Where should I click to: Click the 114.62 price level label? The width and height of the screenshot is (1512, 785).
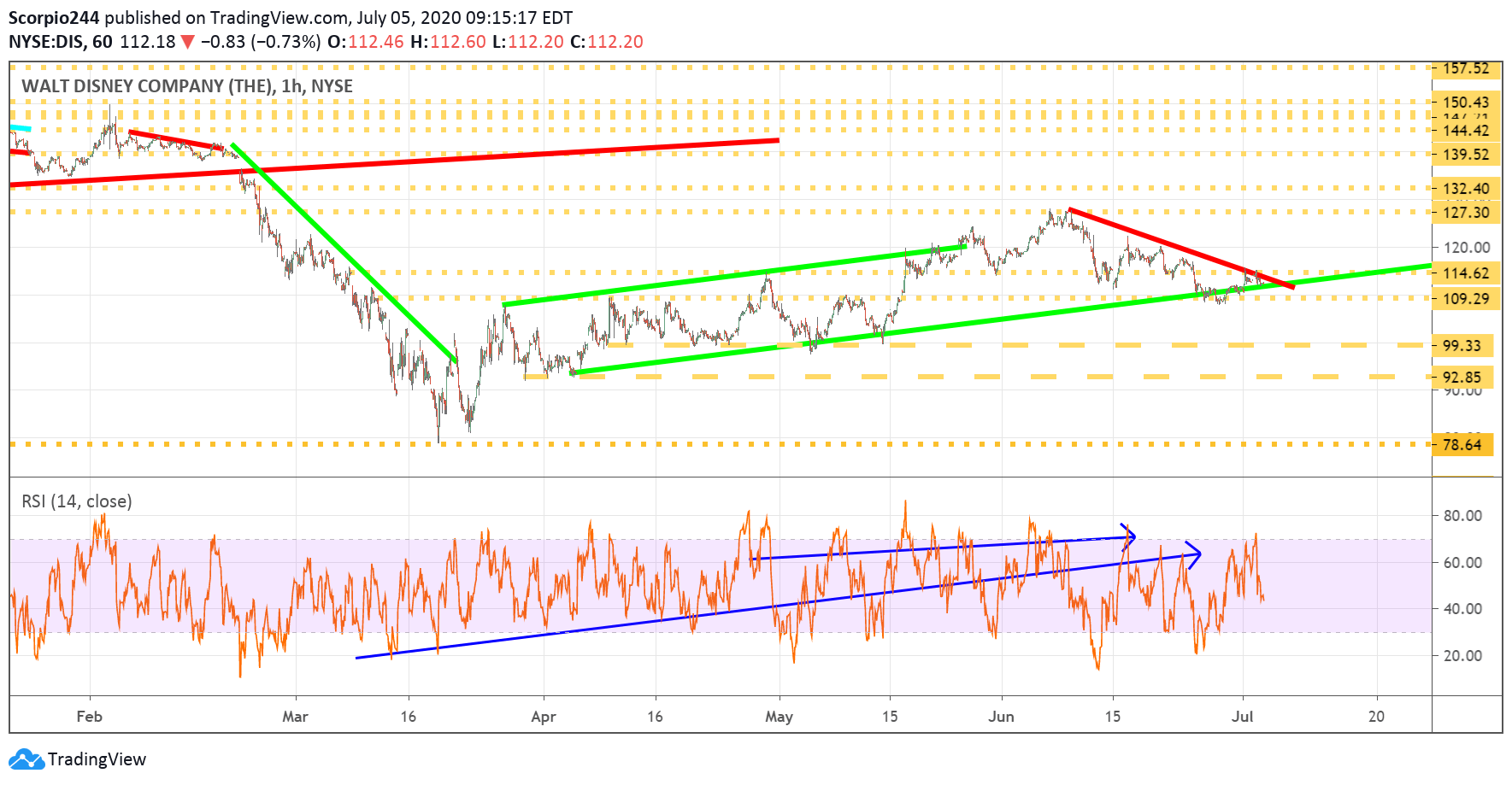[1466, 273]
